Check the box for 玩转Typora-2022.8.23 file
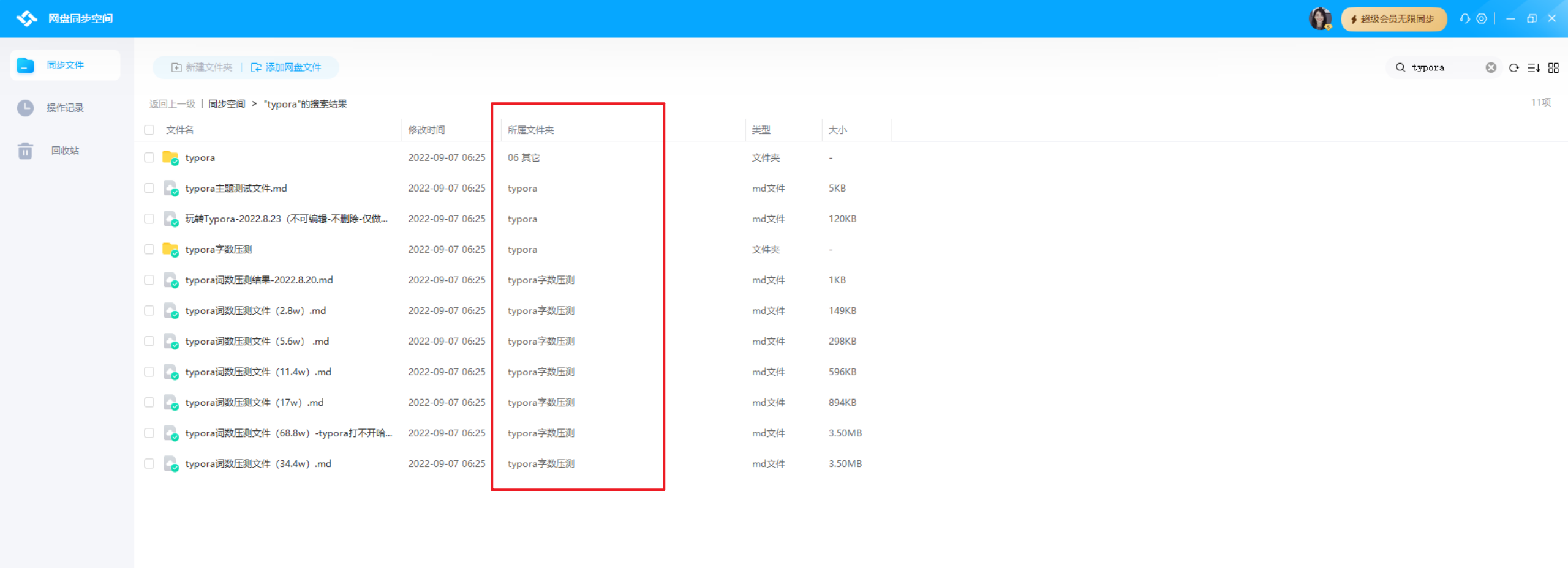This screenshot has height=568, width=1568. 149,219
